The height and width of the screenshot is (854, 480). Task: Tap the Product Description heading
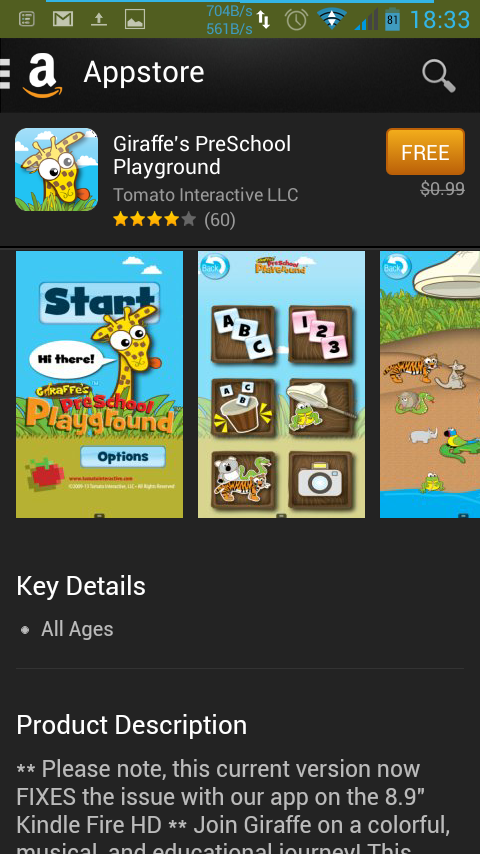click(x=131, y=725)
